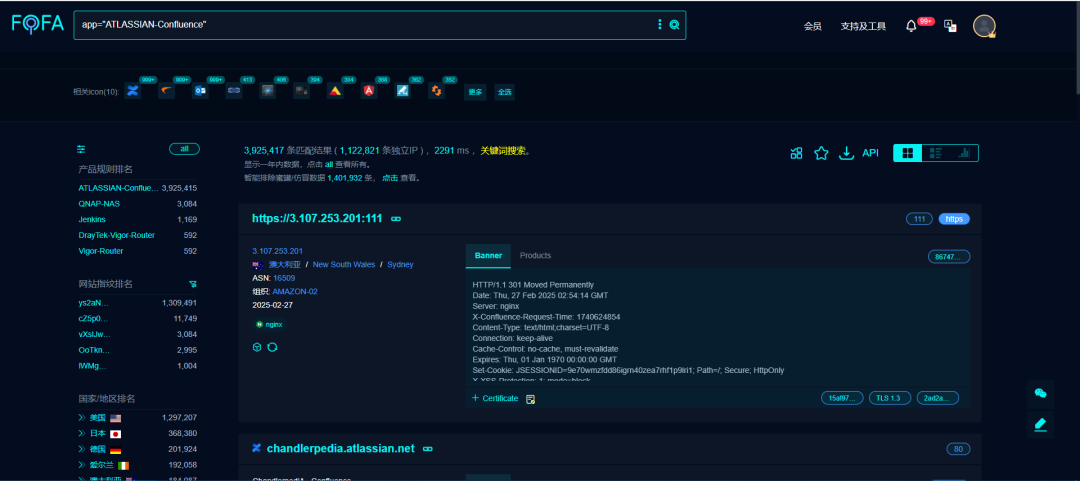Open the website fingerprint ranking filter icon
The height and width of the screenshot is (481, 1080).
(193, 284)
